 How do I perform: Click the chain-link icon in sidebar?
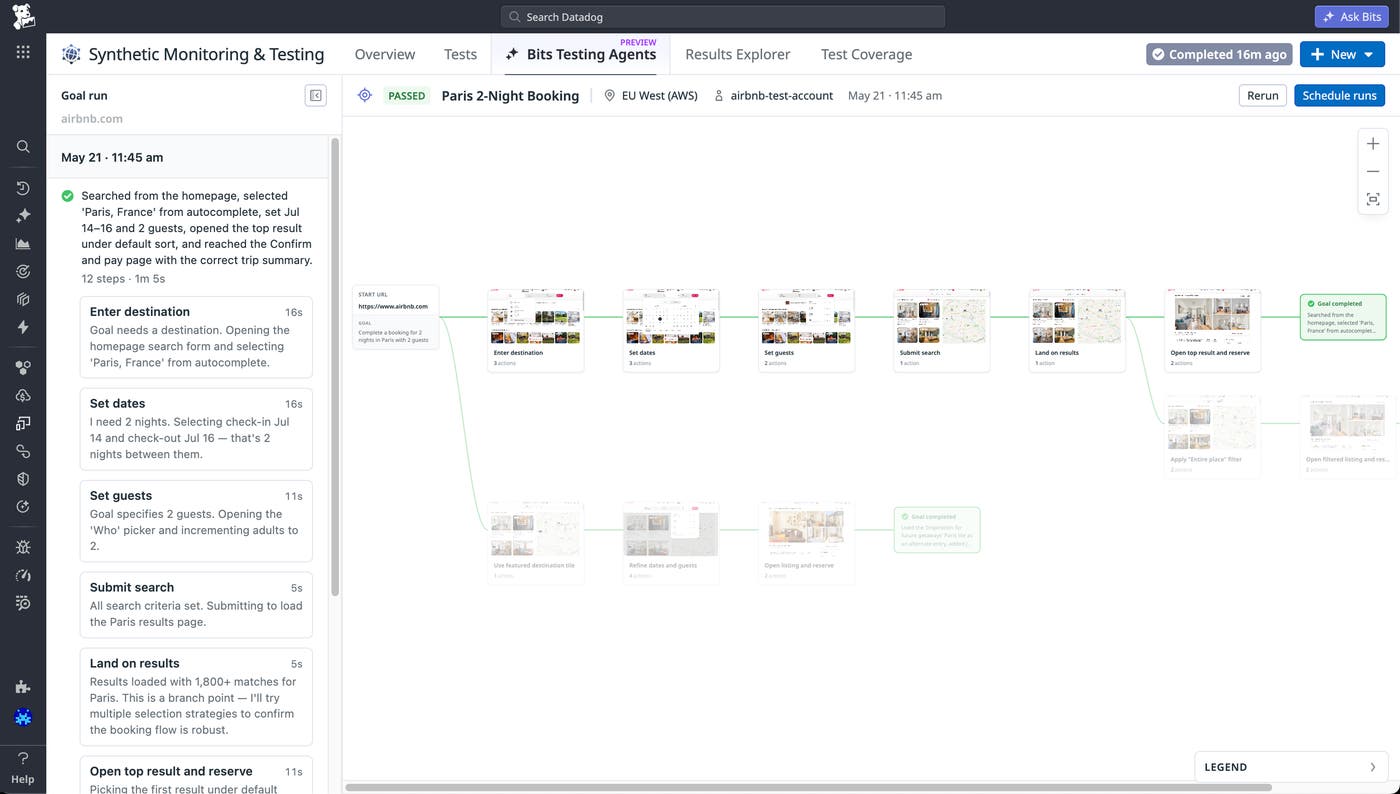pos(23,452)
